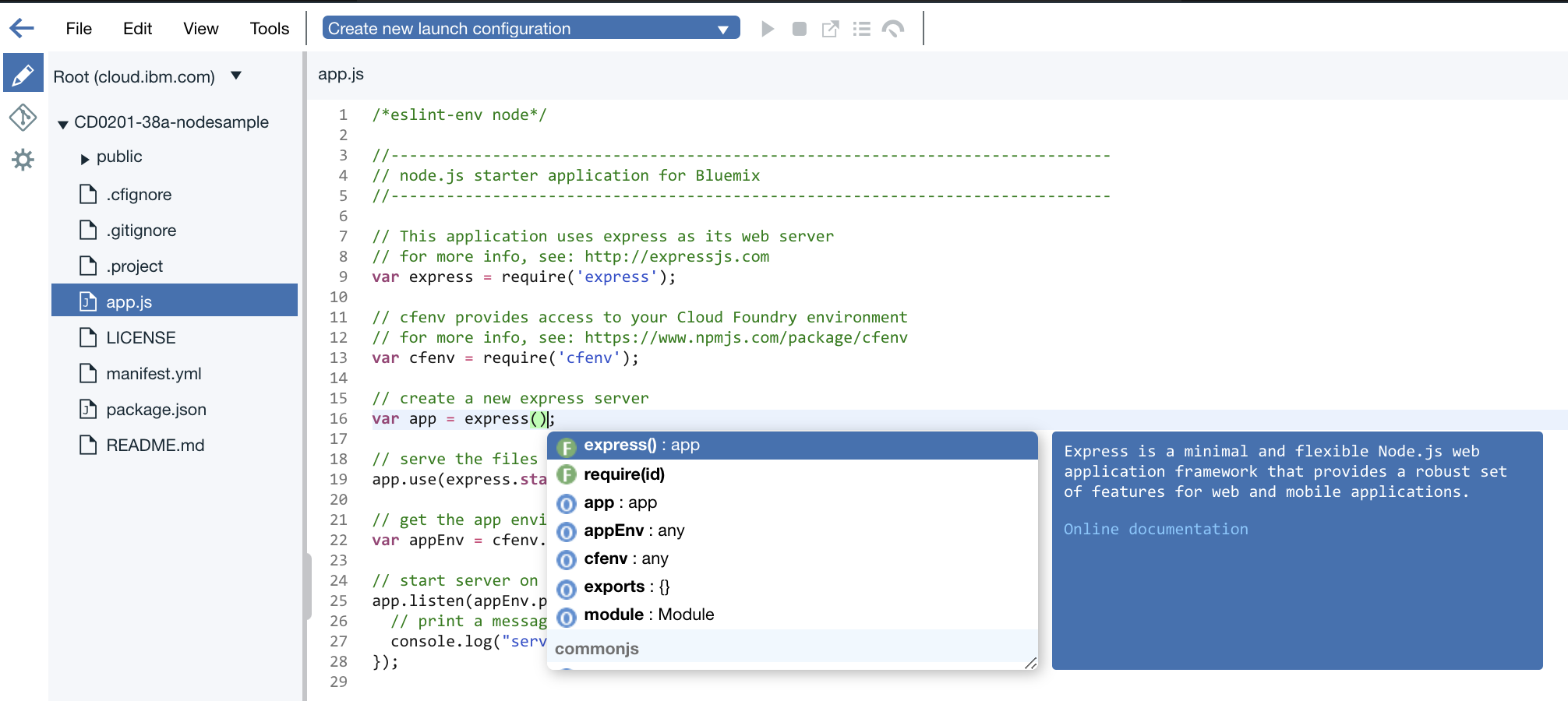Open the Git repository sidebar icon

click(x=23, y=118)
